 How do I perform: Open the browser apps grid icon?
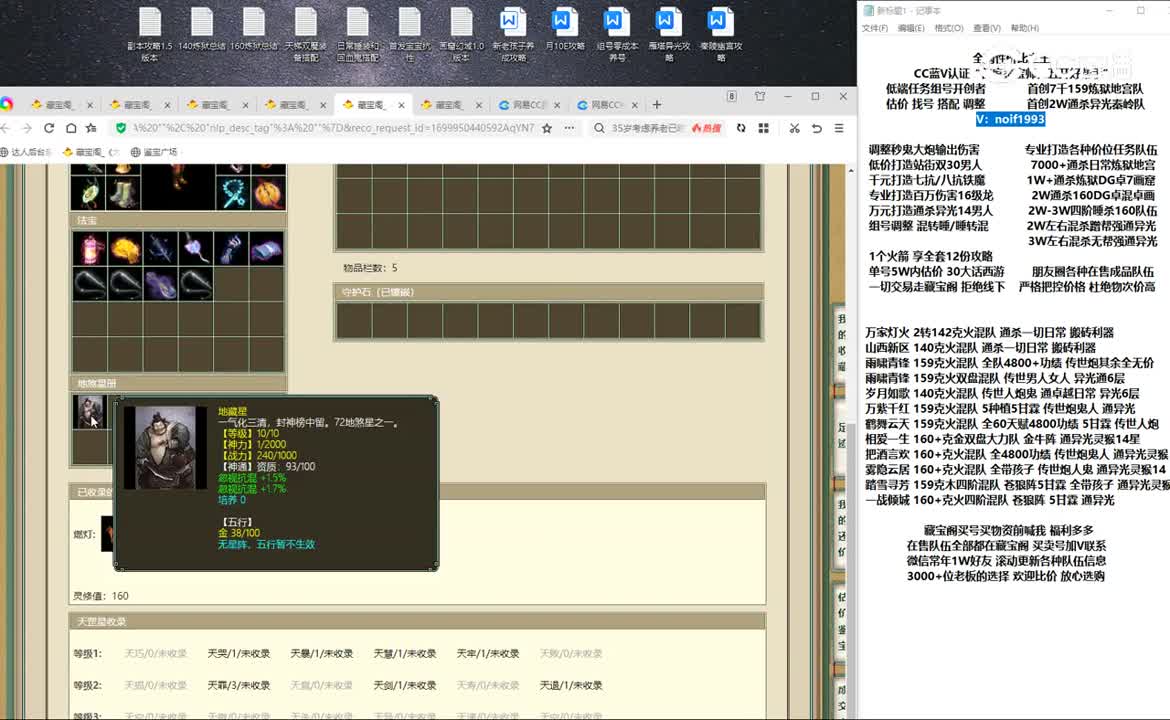[x=763, y=128]
